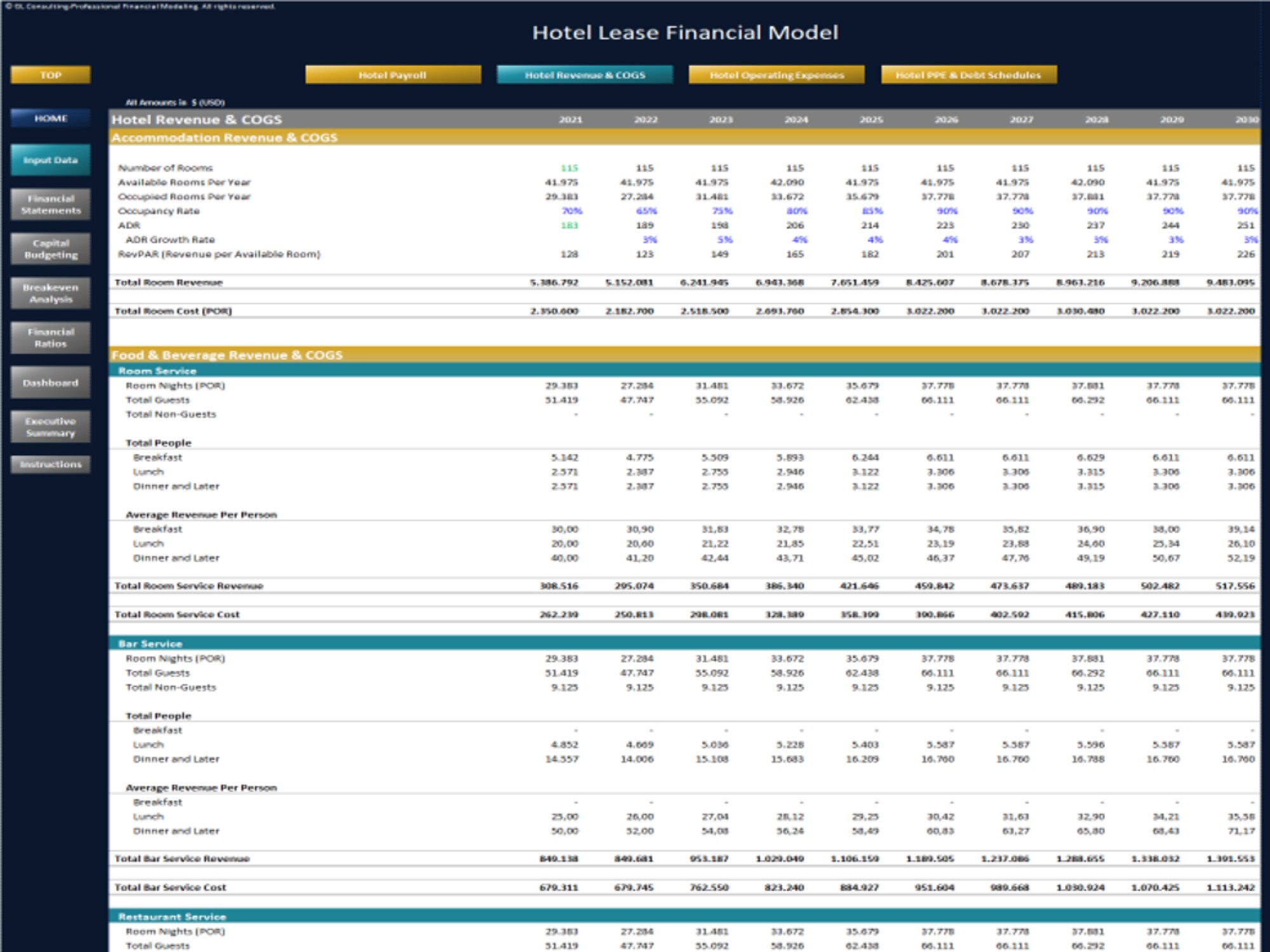Click the 2021 Occupancy Rate cell showing 70%
1270x952 pixels.
coord(570,211)
